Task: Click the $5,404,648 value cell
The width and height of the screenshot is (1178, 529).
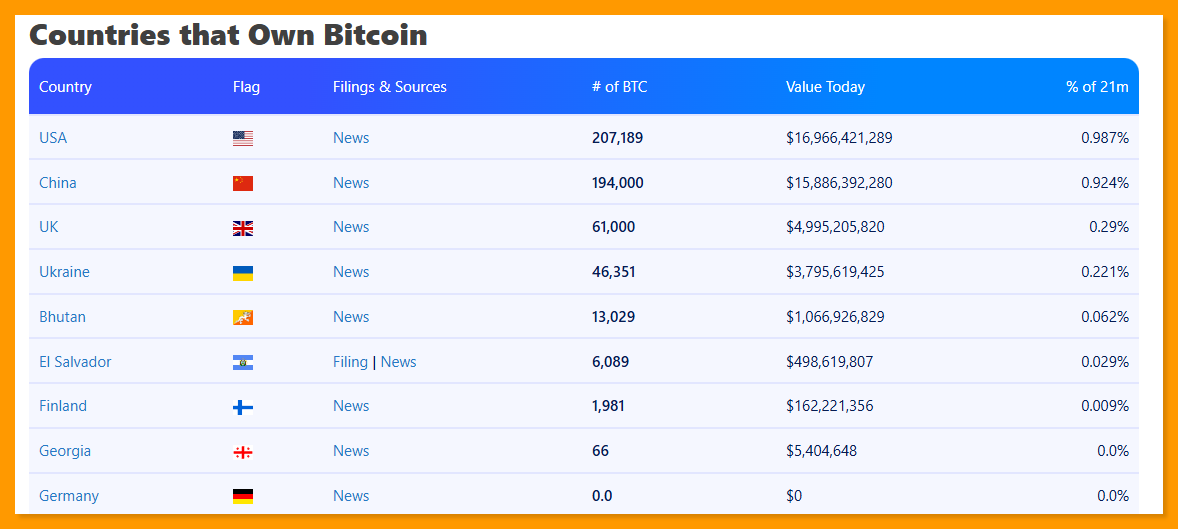Action: point(821,451)
